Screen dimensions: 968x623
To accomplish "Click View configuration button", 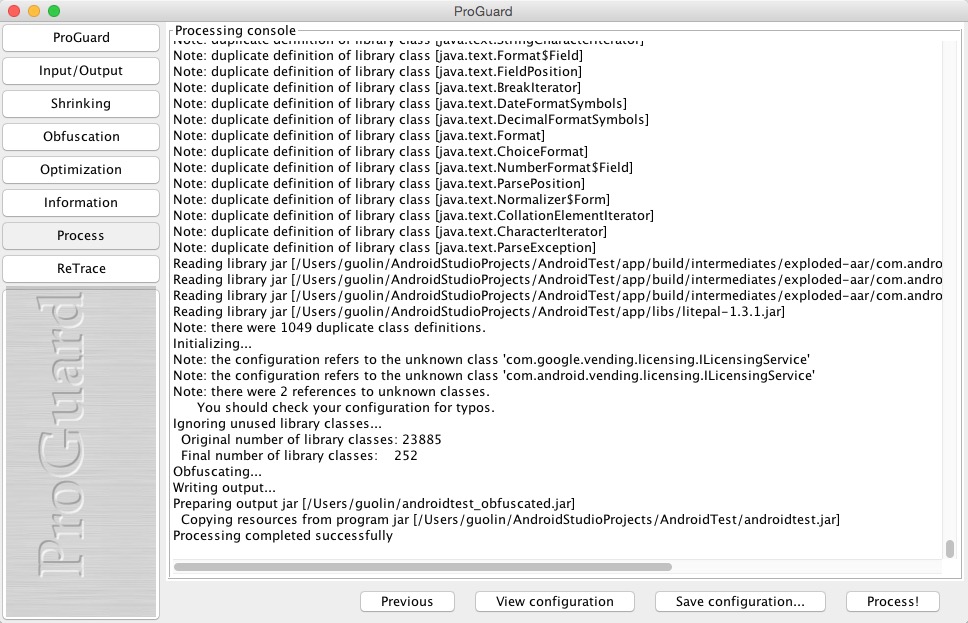I will point(554,601).
